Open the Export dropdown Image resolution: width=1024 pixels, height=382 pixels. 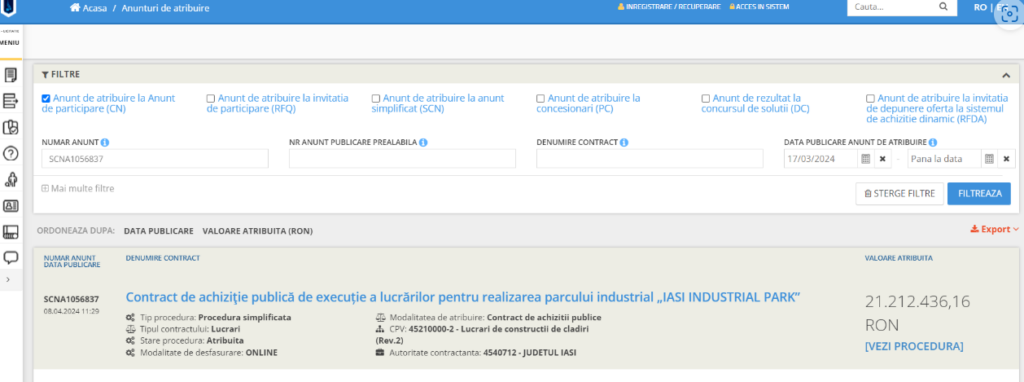(994, 229)
